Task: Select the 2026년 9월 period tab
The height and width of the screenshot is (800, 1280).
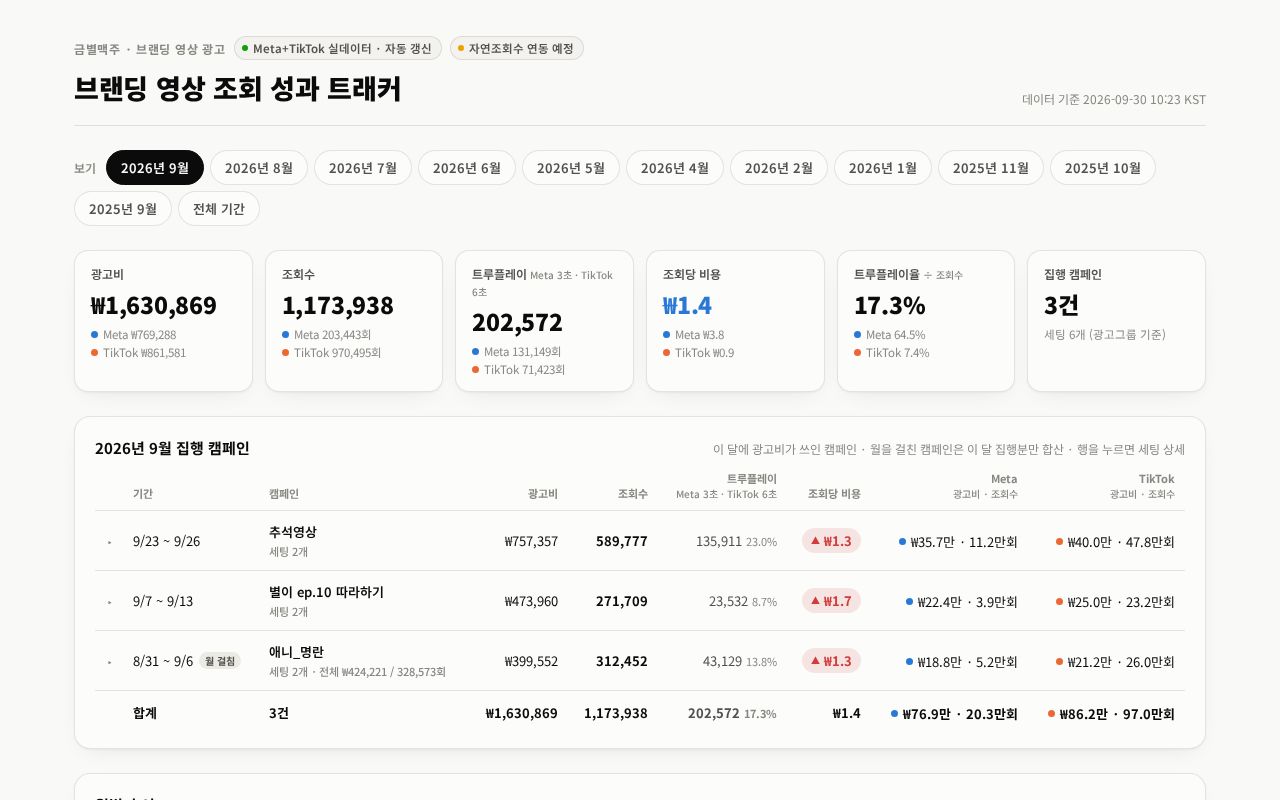Action: click(x=155, y=168)
